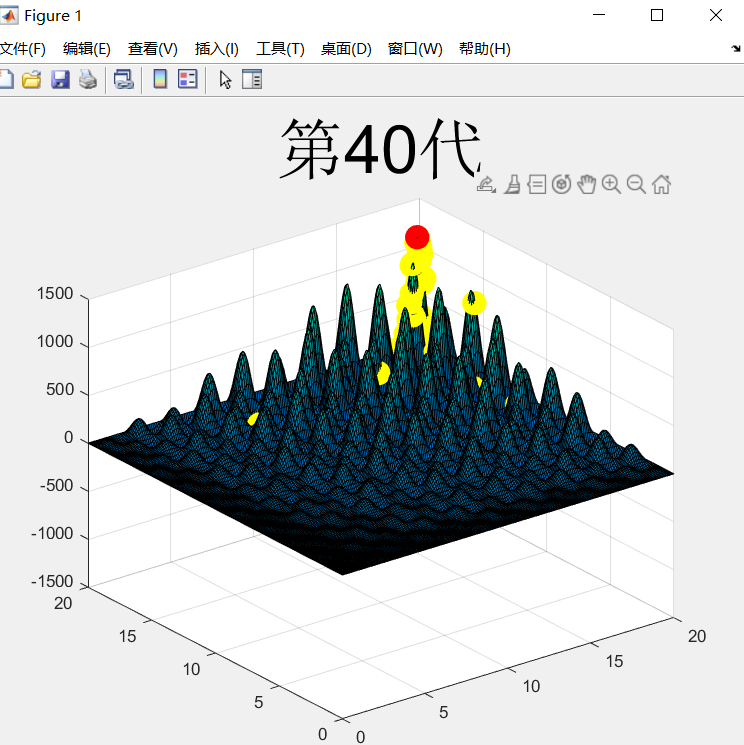Click the z-axis tick label 1500
This screenshot has height=745, width=744.
point(55,294)
